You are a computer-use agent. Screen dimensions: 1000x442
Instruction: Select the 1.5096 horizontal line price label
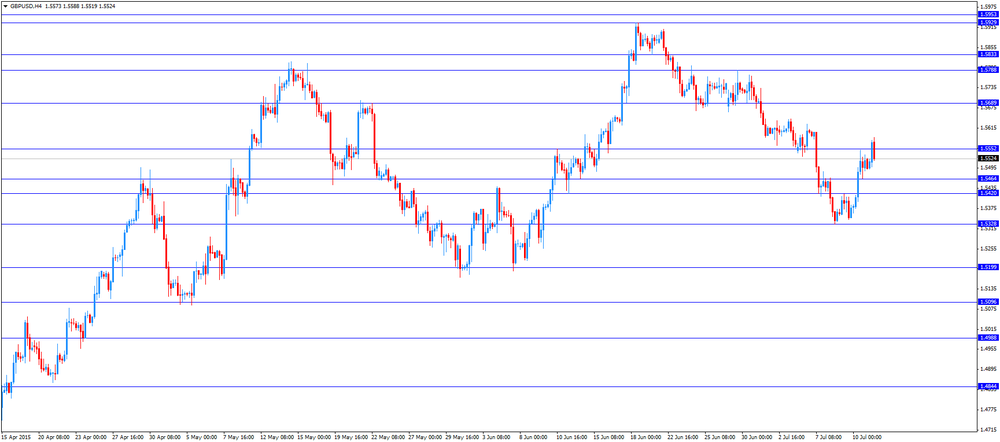[988, 302]
